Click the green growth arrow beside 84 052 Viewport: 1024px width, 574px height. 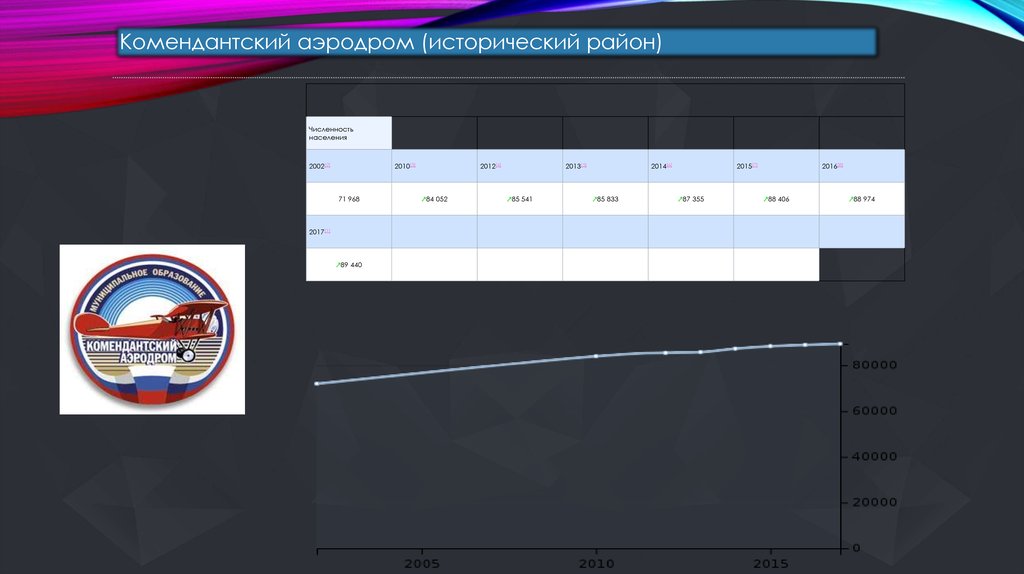[x=423, y=199]
